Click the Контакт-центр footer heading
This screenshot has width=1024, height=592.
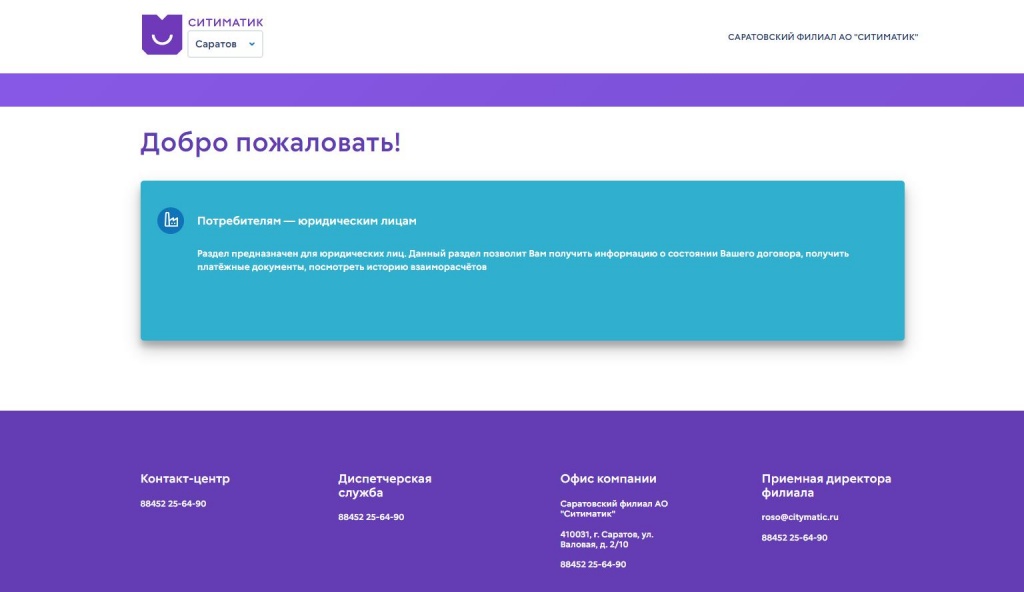[185, 479]
